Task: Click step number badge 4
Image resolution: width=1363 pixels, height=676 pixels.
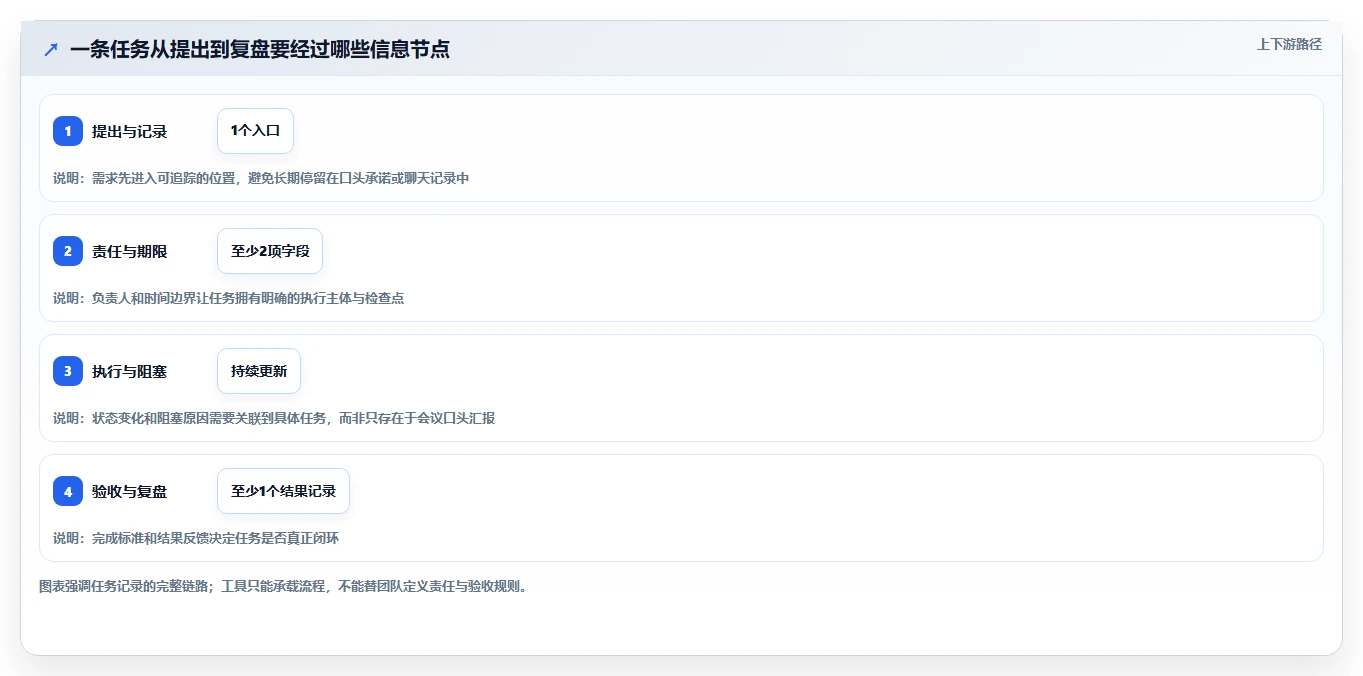Action: pyautogui.click(x=68, y=491)
